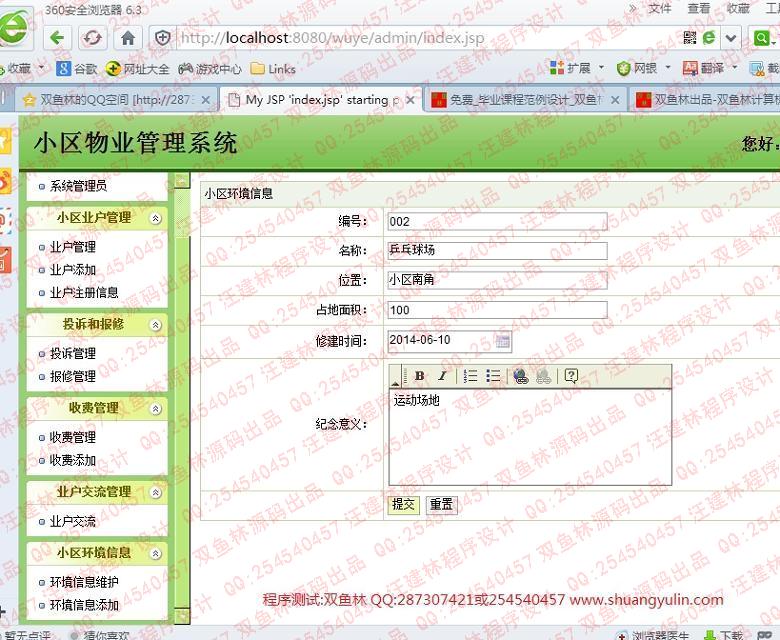Viewport: 780px width, 640px height.
Task: Open 投诉管理 in sidebar
Action: tap(73, 354)
